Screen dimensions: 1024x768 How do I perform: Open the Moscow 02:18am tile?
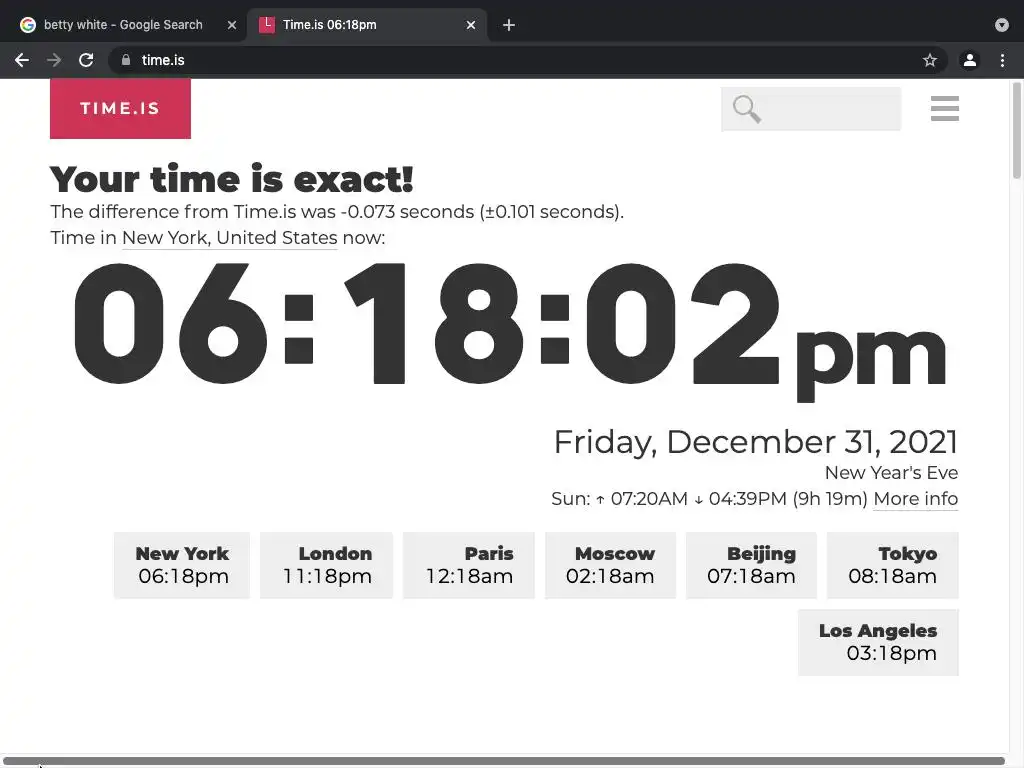pyautogui.click(x=611, y=565)
